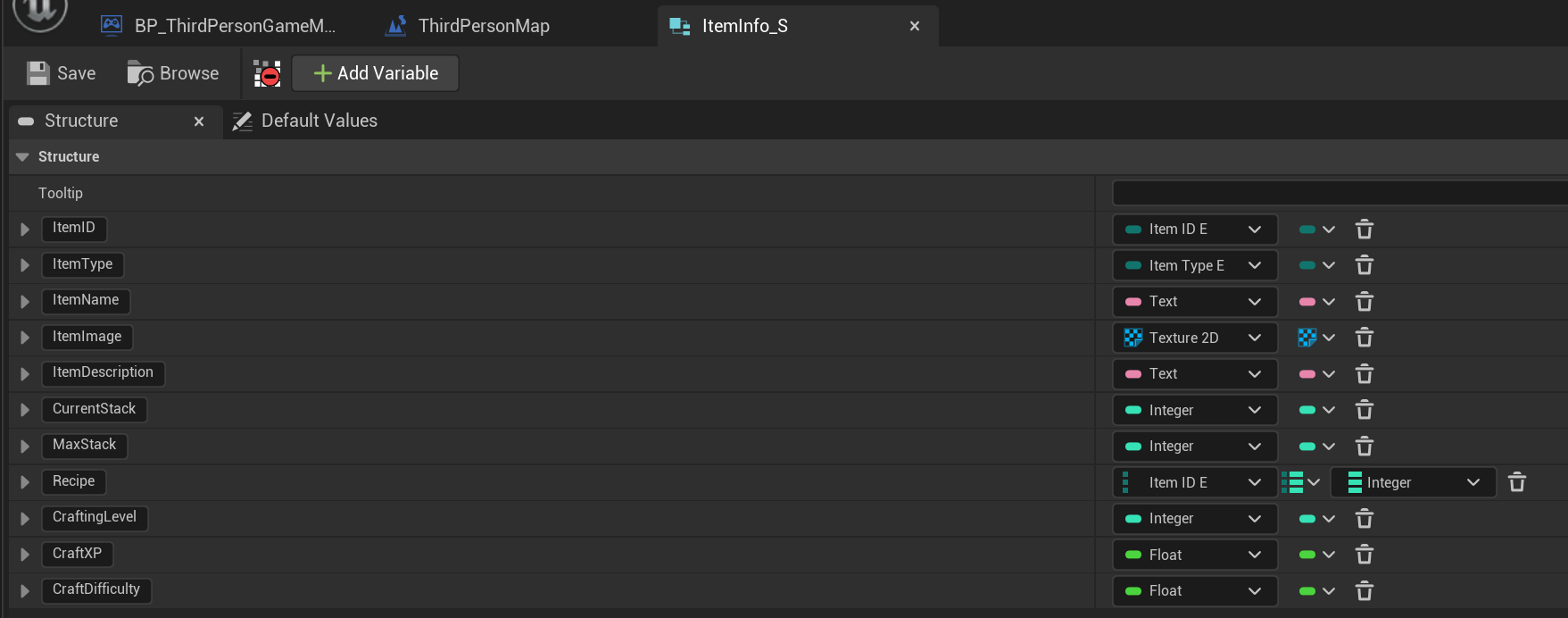Delete the ItemID variable with trash icon
Screen dimensions: 1568x618
coord(1364,230)
